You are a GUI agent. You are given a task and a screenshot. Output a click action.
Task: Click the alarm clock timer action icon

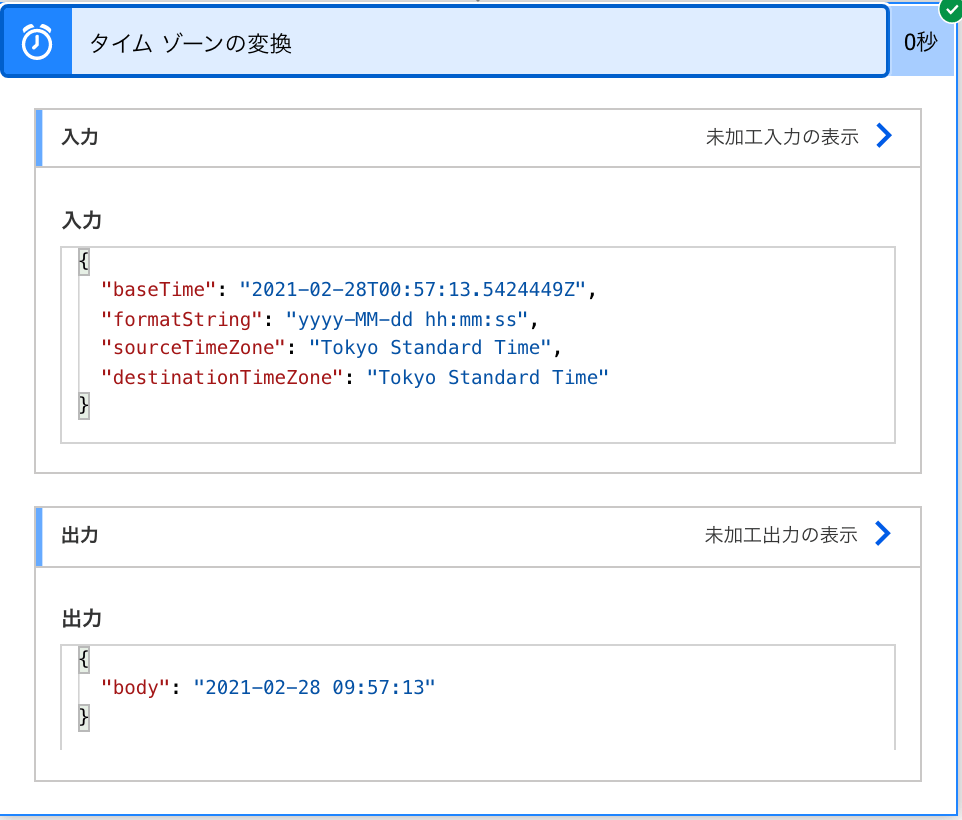pyautogui.click(x=36, y=40)
